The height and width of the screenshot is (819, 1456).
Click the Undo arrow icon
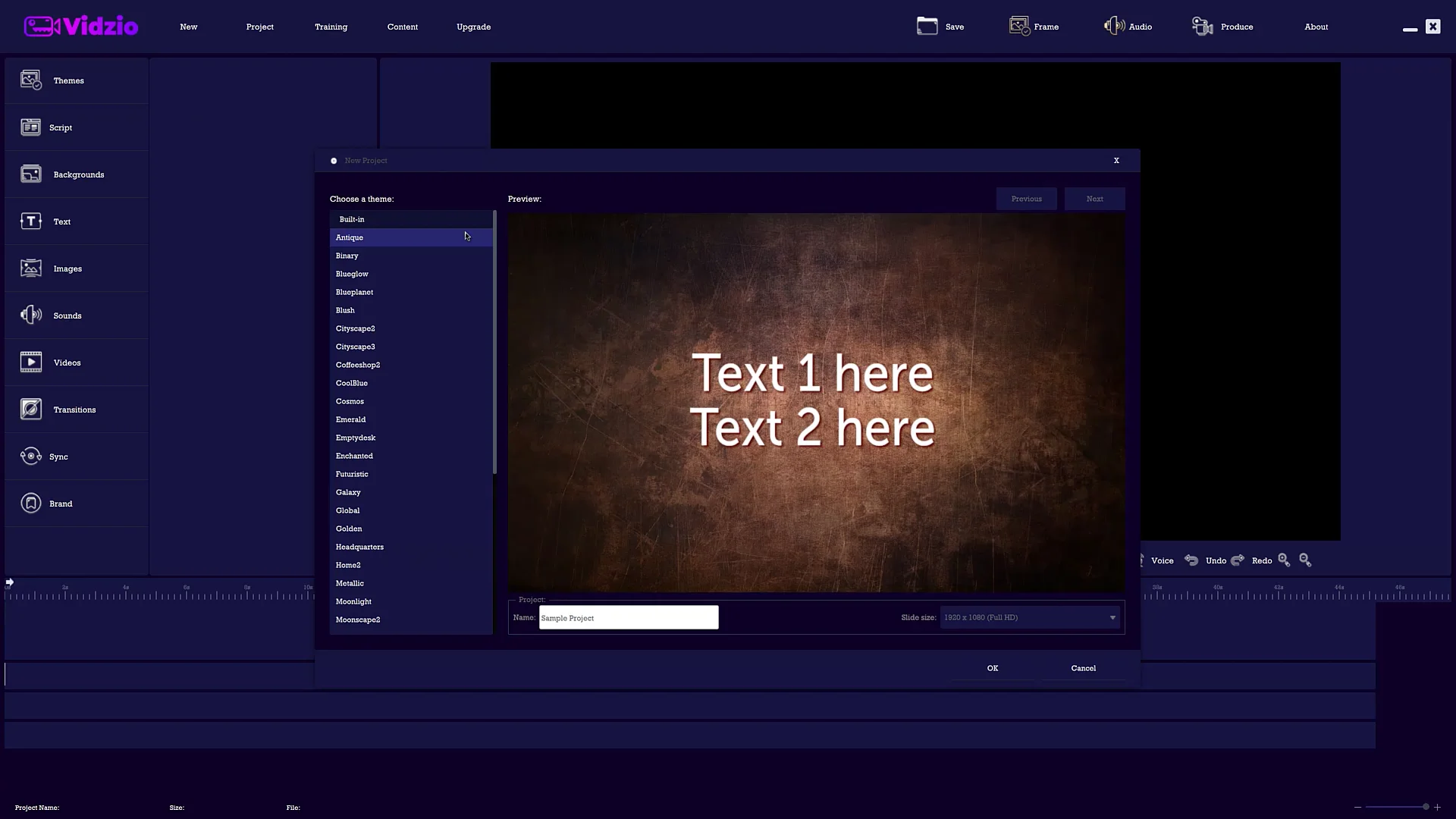click(x=1191, y=560)
